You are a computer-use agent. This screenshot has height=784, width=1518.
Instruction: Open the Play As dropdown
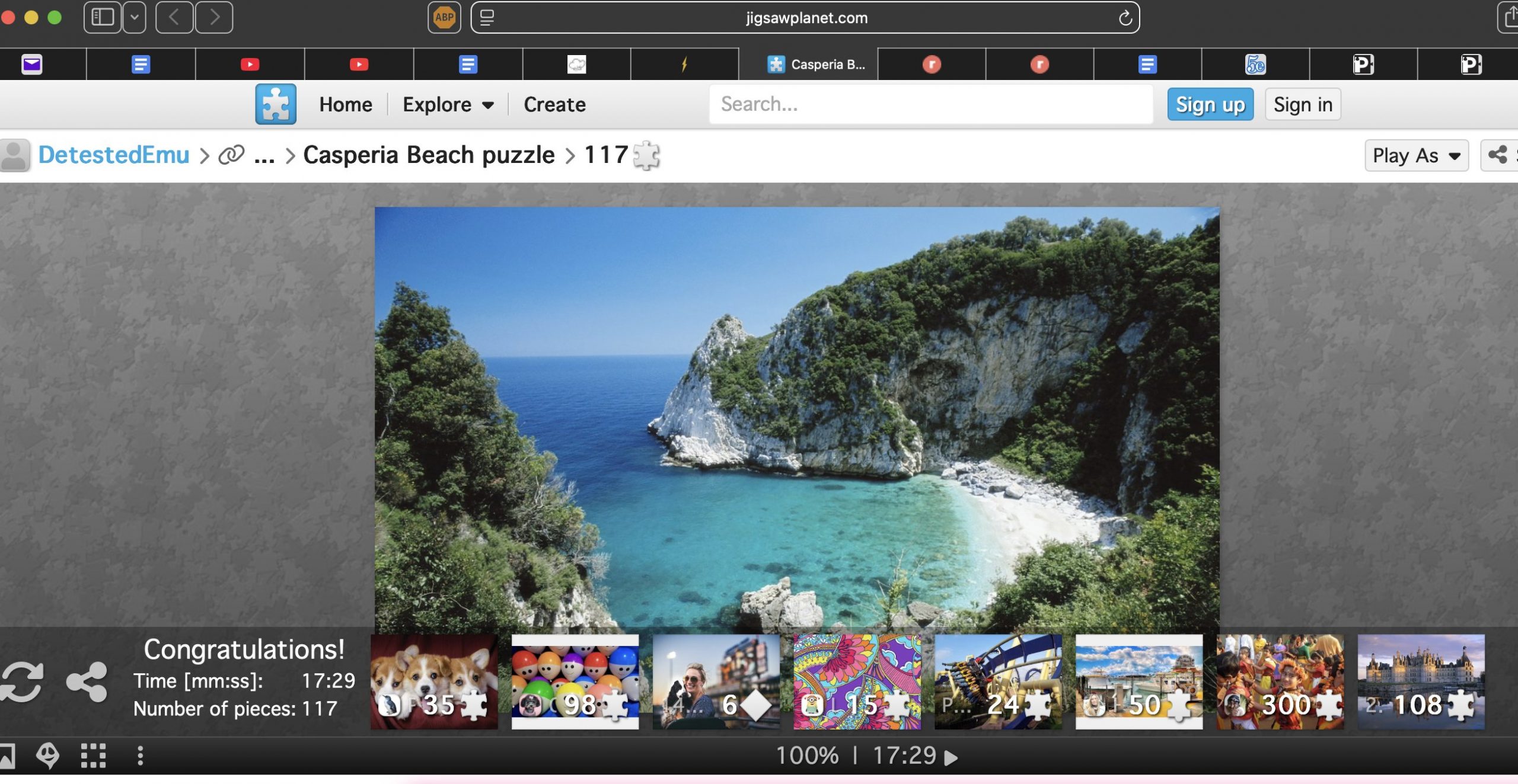1415,155
